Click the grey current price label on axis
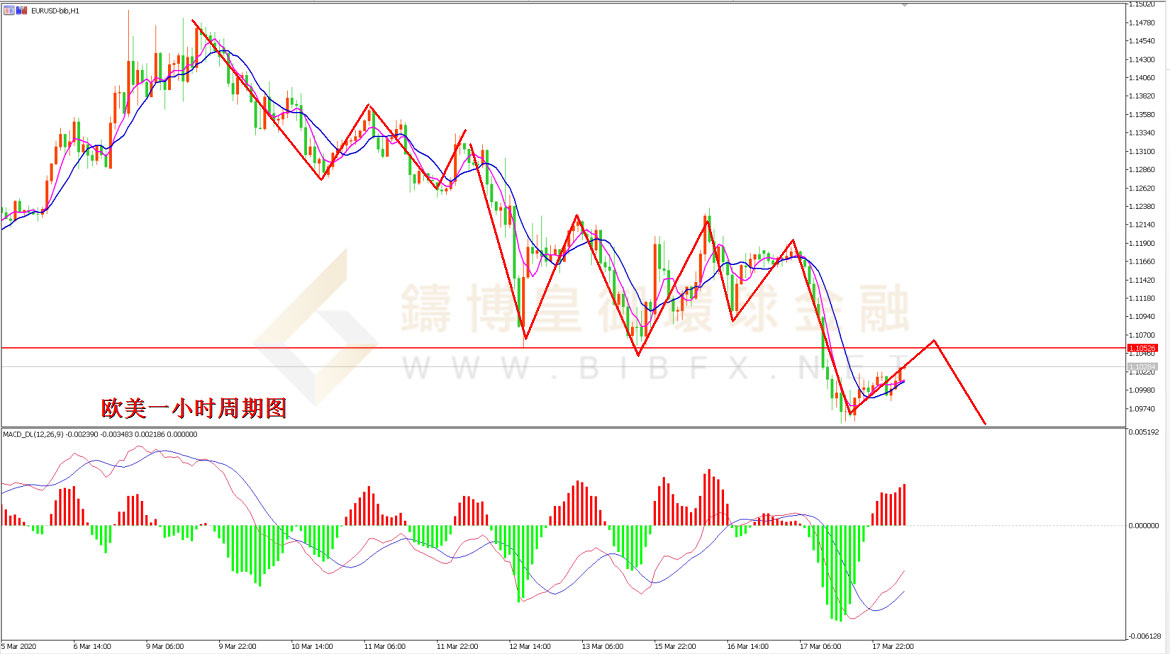Screen dimensions: 1170x654 [1142, 367]
